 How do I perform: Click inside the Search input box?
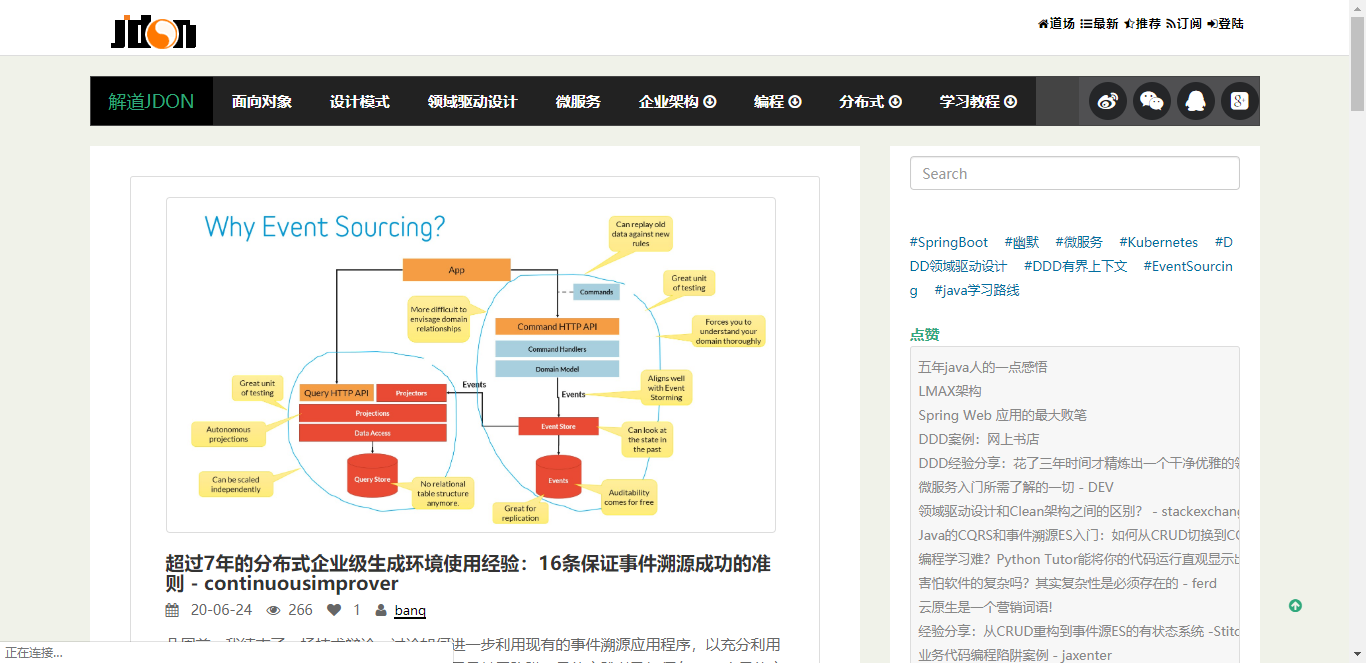click(1074, 172)
